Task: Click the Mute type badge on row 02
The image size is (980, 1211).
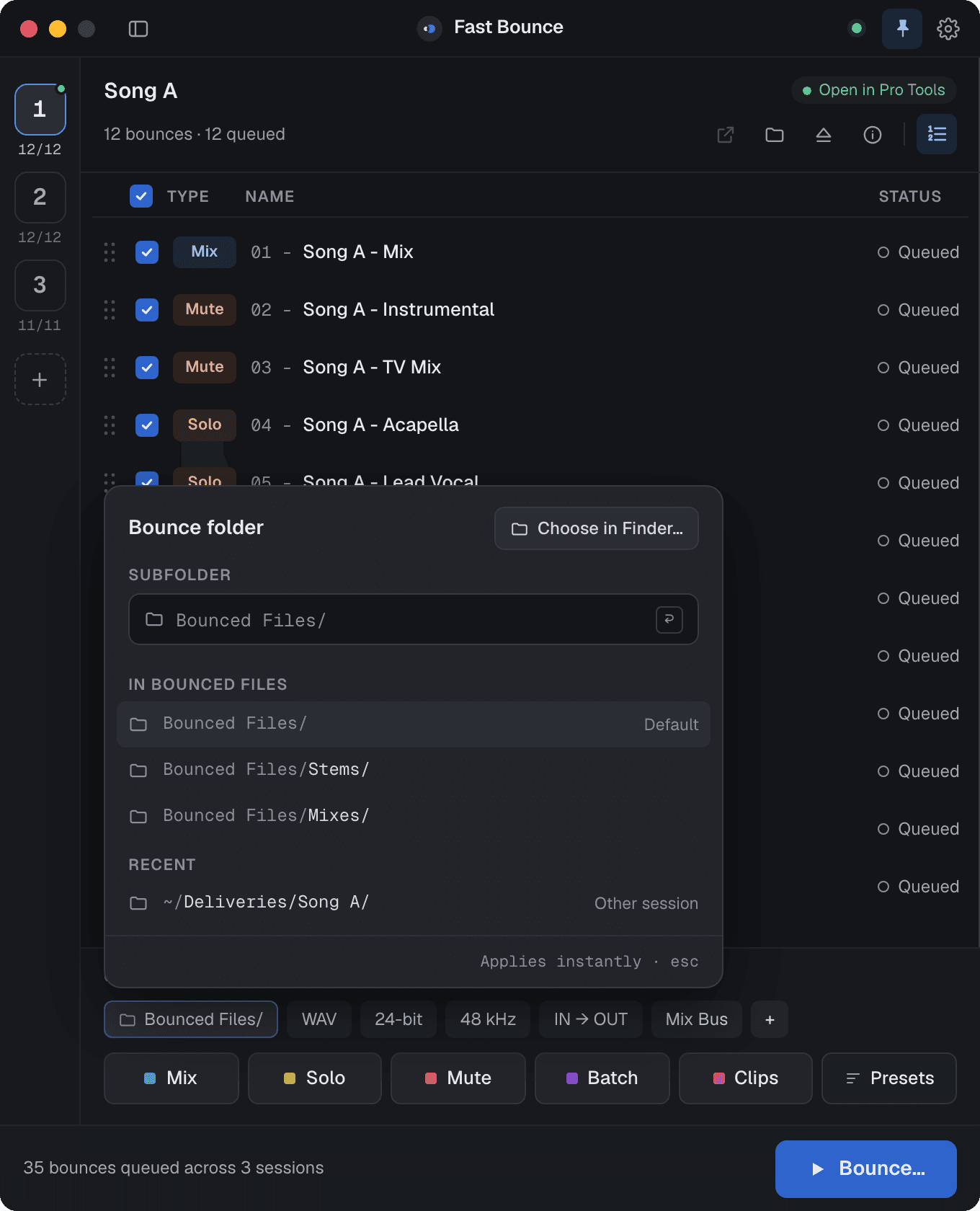Action: (205, 310)
